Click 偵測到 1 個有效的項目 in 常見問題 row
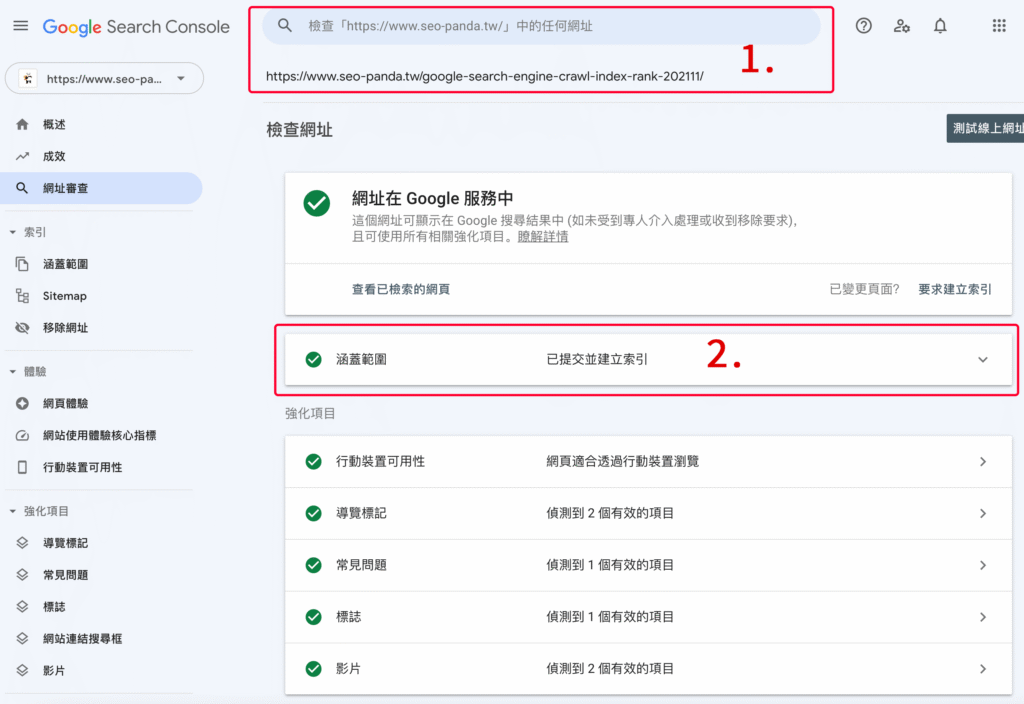1024x704 pixels. coord(610,565)
